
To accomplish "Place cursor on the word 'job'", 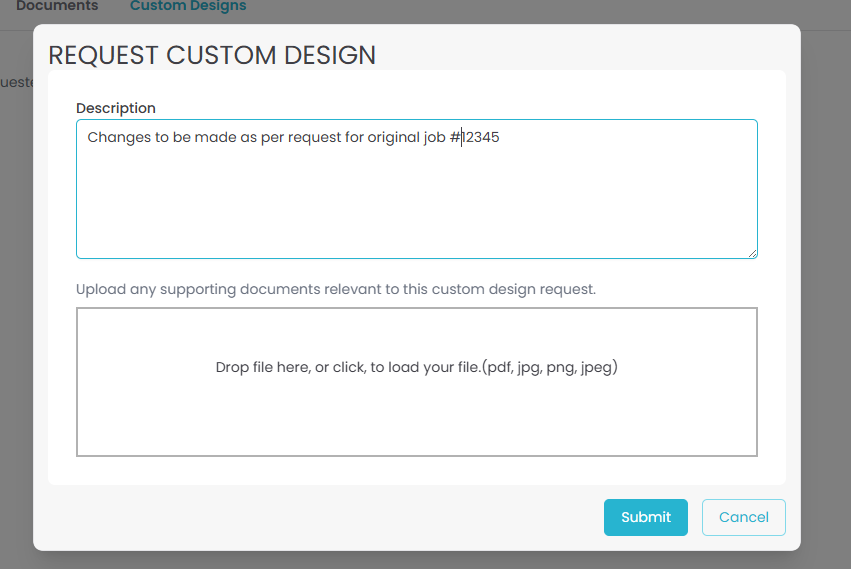I will [434, 138].
